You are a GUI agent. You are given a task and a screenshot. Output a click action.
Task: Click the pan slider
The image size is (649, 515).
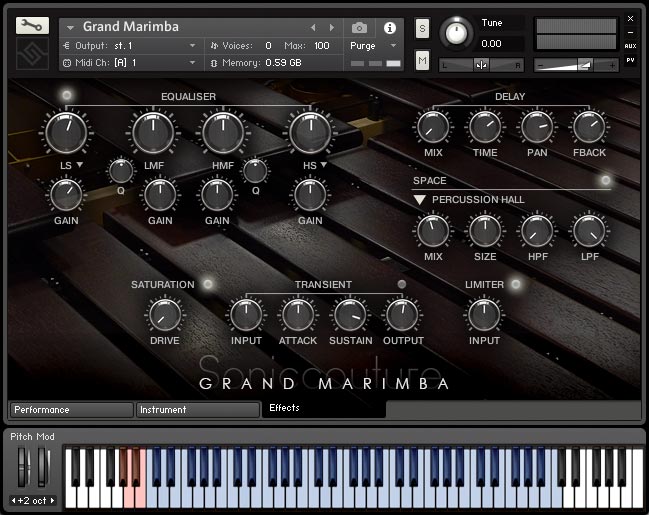coord(481,65)
